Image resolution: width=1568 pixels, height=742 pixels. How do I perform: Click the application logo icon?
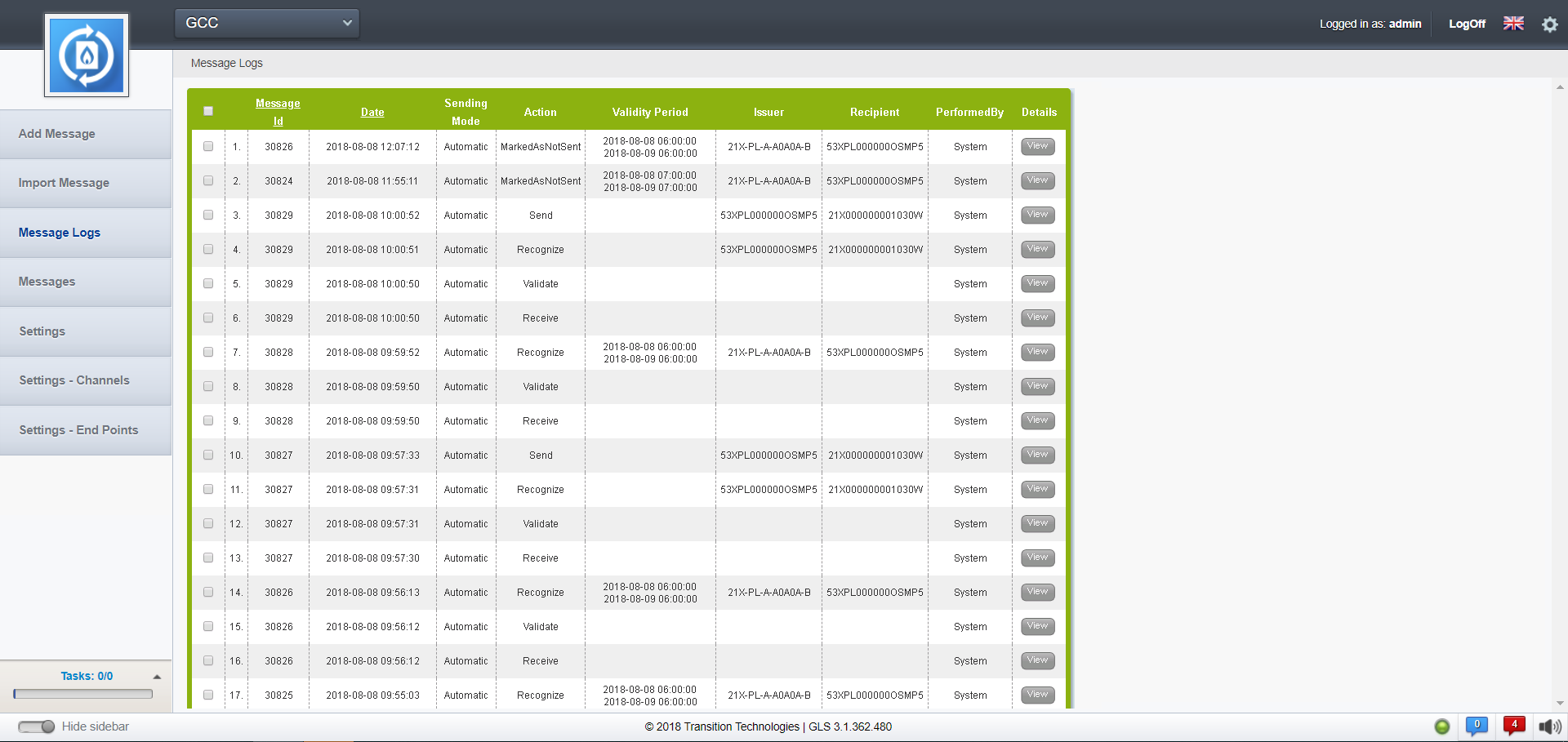(87, 56)
